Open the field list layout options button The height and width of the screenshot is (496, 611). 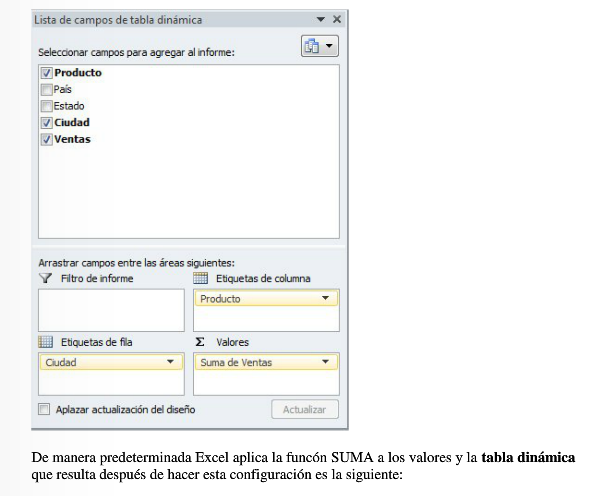pyautogui.click(x=319, y=46)
